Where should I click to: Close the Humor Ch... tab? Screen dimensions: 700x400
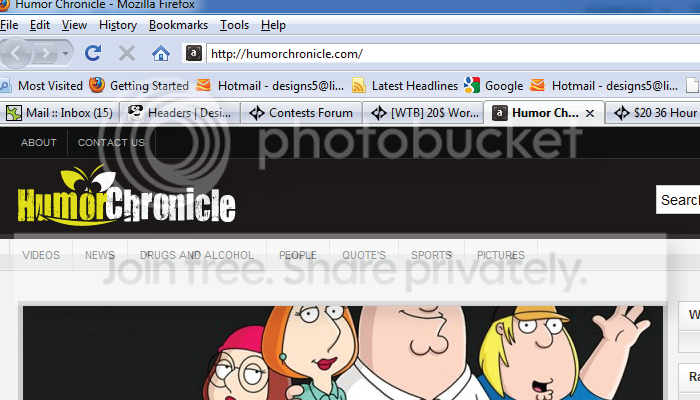(590, 113)
